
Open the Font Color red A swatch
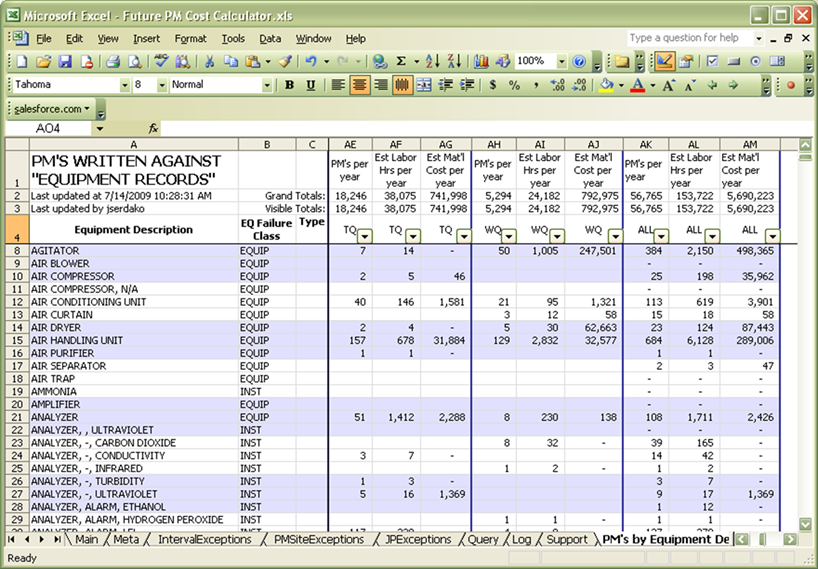click(x=637, y=85)
